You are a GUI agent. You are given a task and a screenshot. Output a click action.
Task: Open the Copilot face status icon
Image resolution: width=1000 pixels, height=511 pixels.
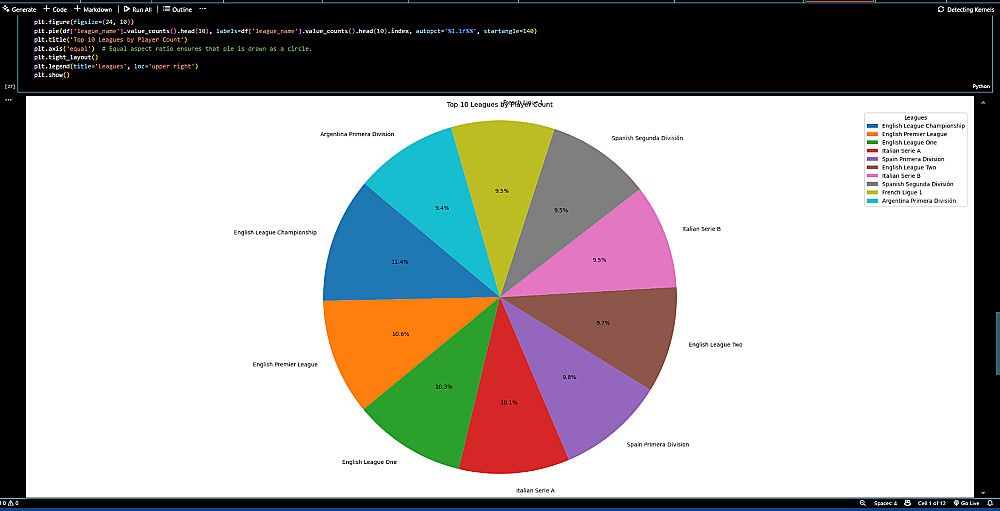pyautogui.click(x=907, y=503)
